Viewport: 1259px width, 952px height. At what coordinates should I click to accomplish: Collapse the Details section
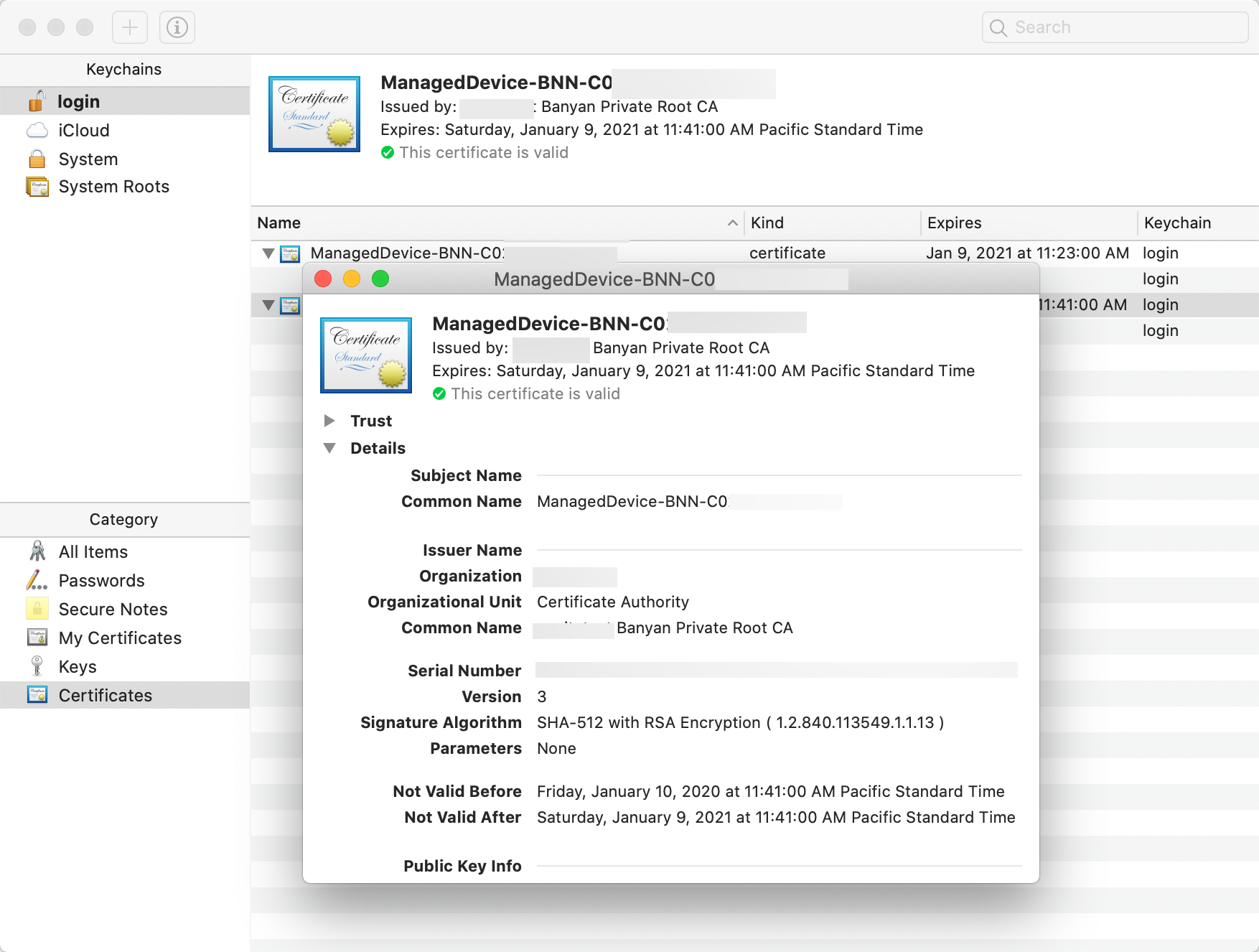click(329, 448)
